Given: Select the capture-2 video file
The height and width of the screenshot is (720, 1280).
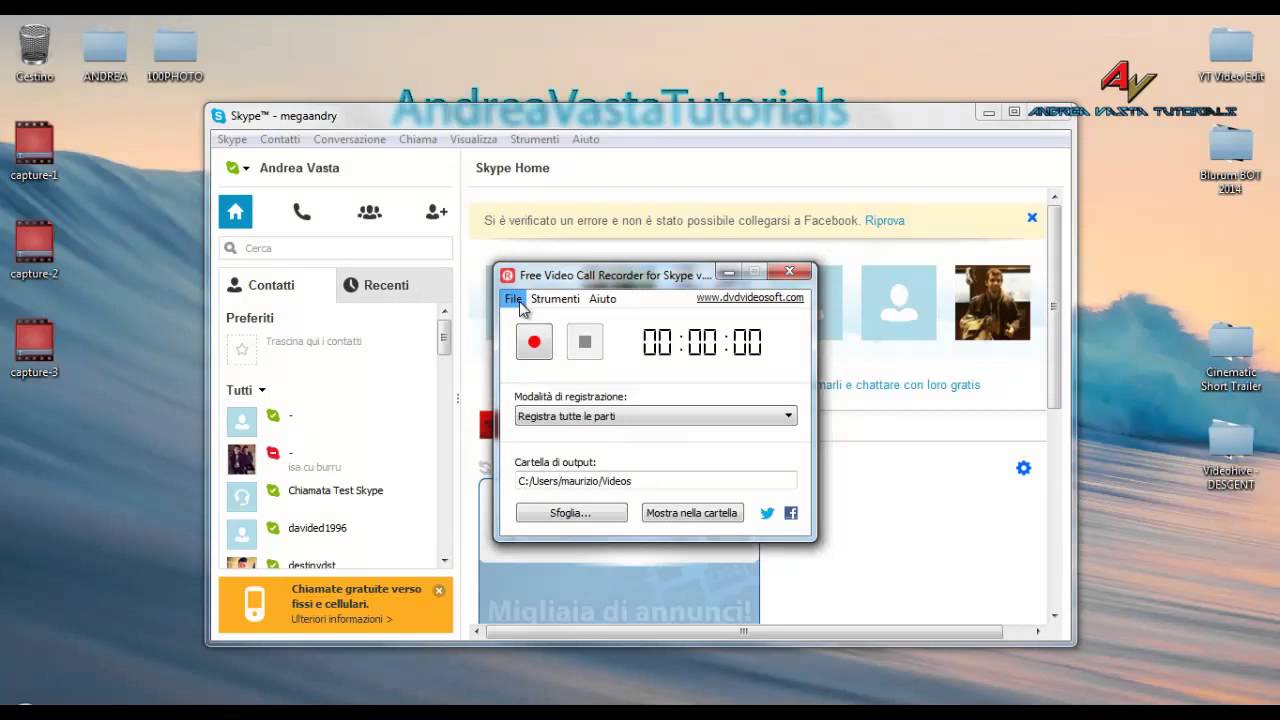Looking at the screenshot, I should tap(34, 250).
